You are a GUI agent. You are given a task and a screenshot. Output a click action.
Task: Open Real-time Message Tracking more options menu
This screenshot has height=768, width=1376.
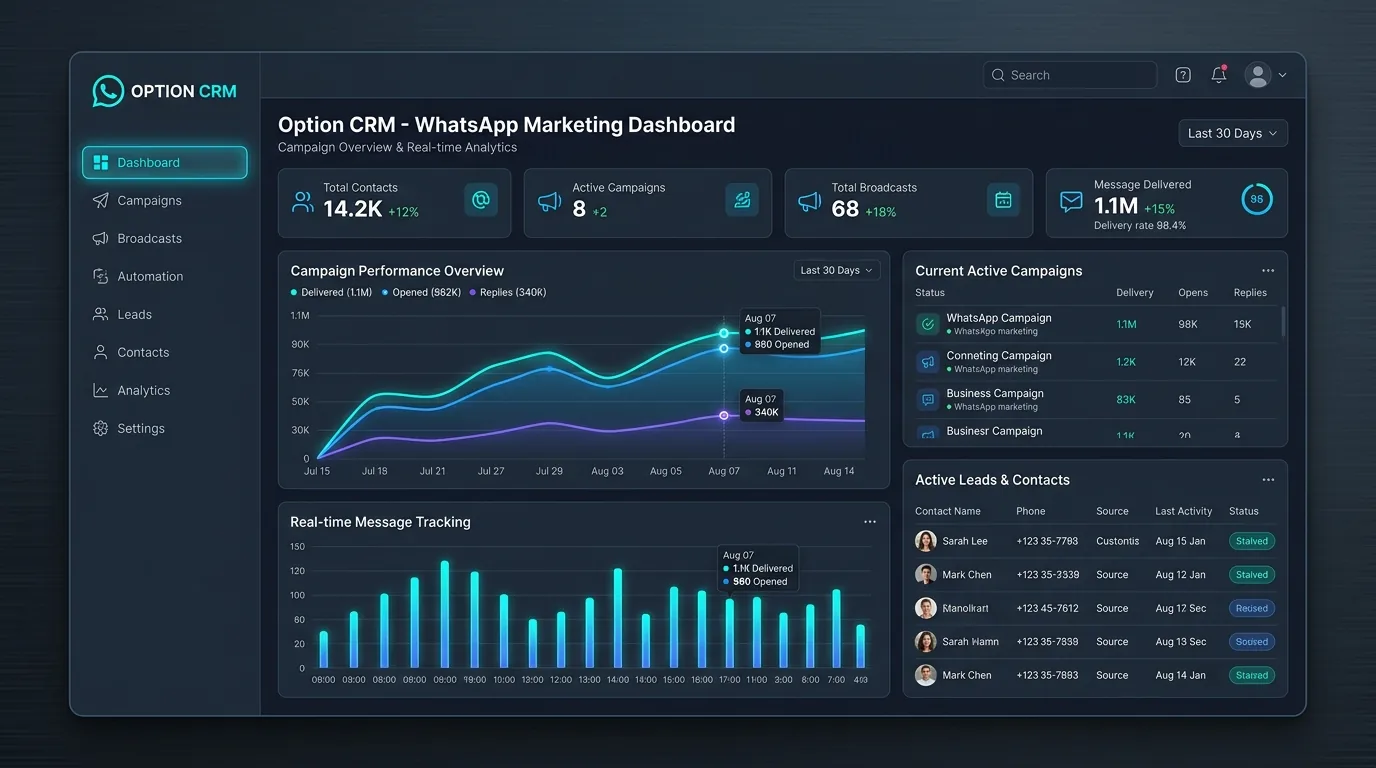tap(870, 522)
